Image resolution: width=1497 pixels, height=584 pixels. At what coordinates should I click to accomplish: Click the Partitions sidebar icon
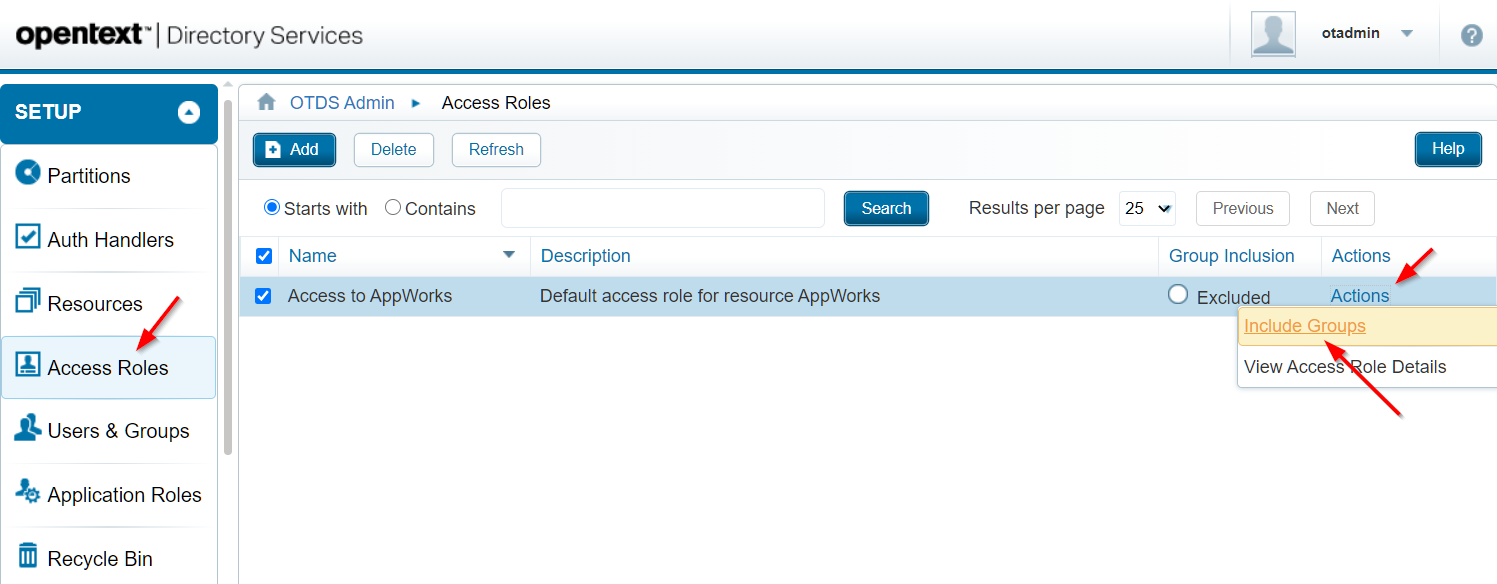click(x=28, y=173)
